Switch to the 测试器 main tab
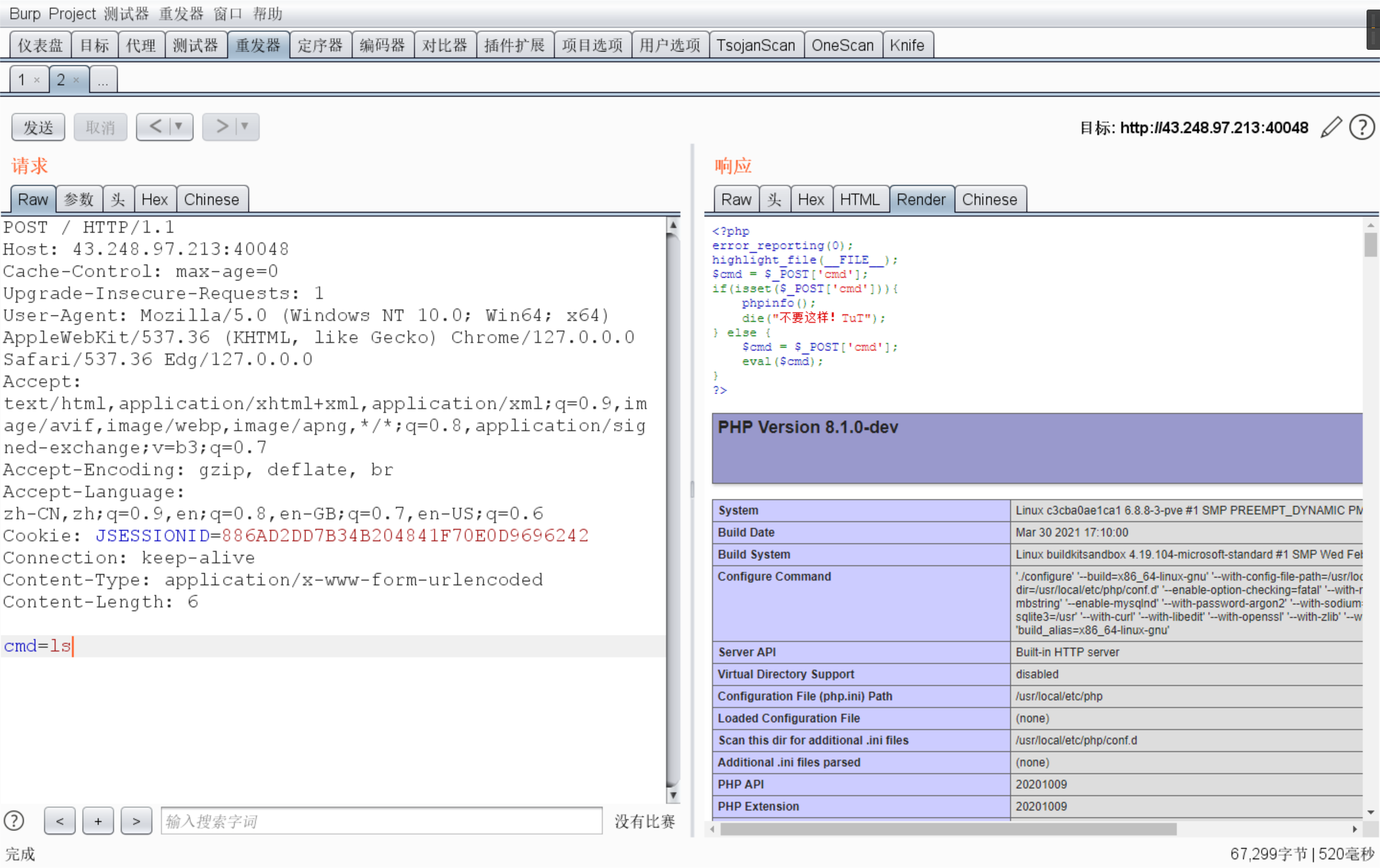Screen dimensions: 1380x868 (x=195, y=45)
